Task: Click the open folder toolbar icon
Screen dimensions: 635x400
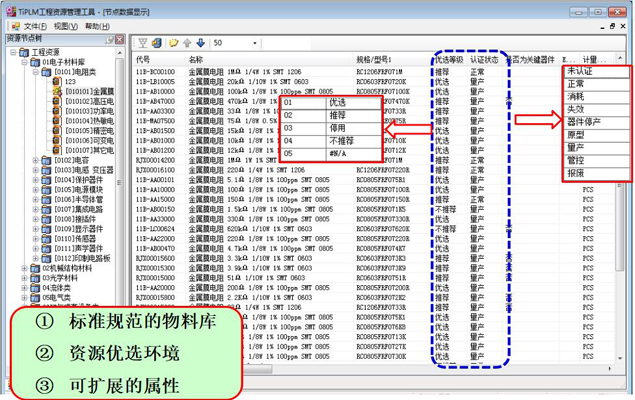Action: (x=173, y=43)
